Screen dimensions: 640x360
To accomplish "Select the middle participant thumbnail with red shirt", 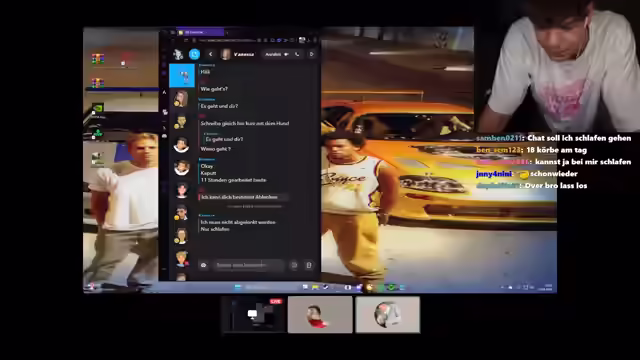I will pyautogui.click(x=320, y=315).
